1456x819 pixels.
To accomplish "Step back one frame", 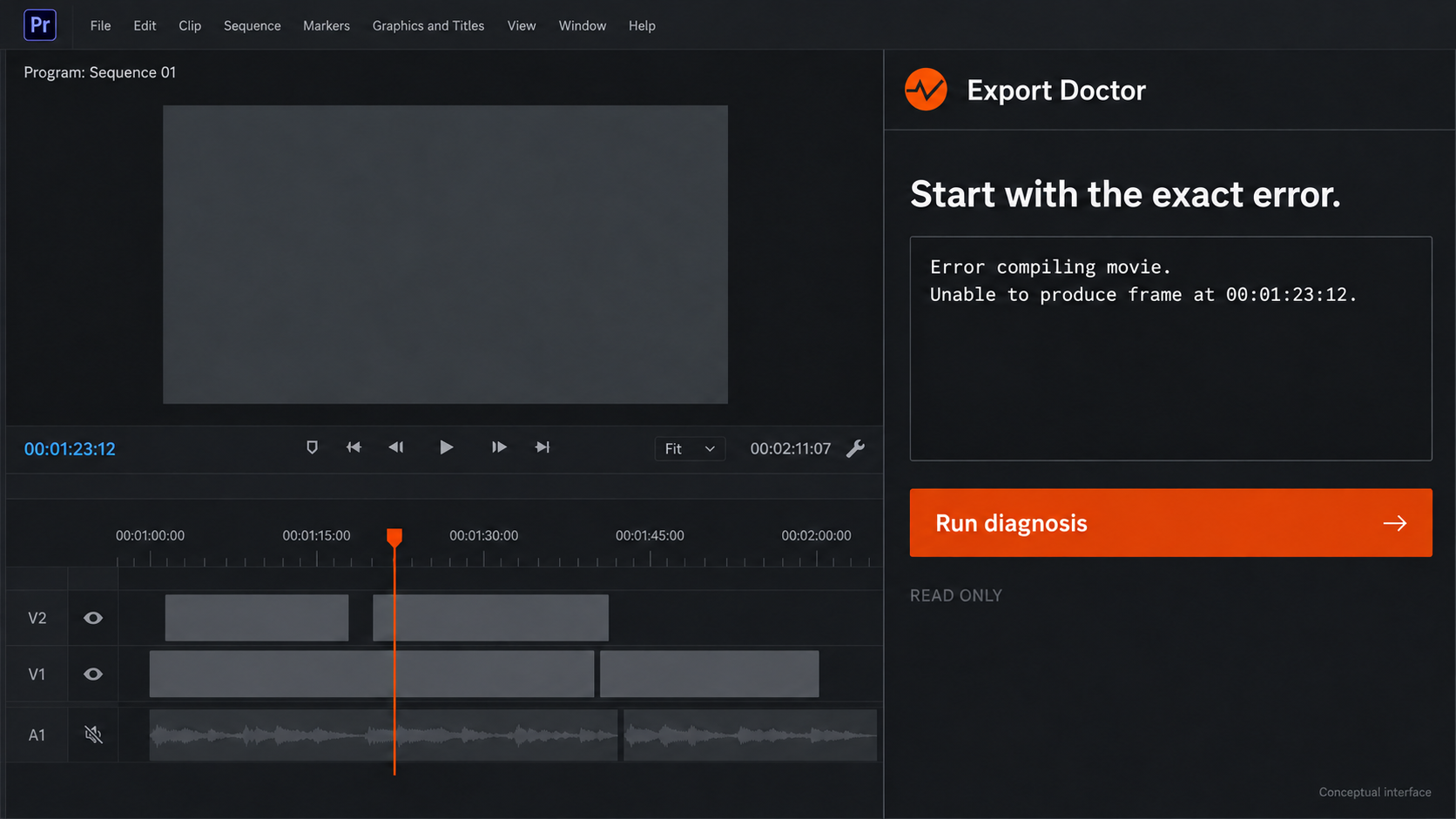I will (396, 447).
